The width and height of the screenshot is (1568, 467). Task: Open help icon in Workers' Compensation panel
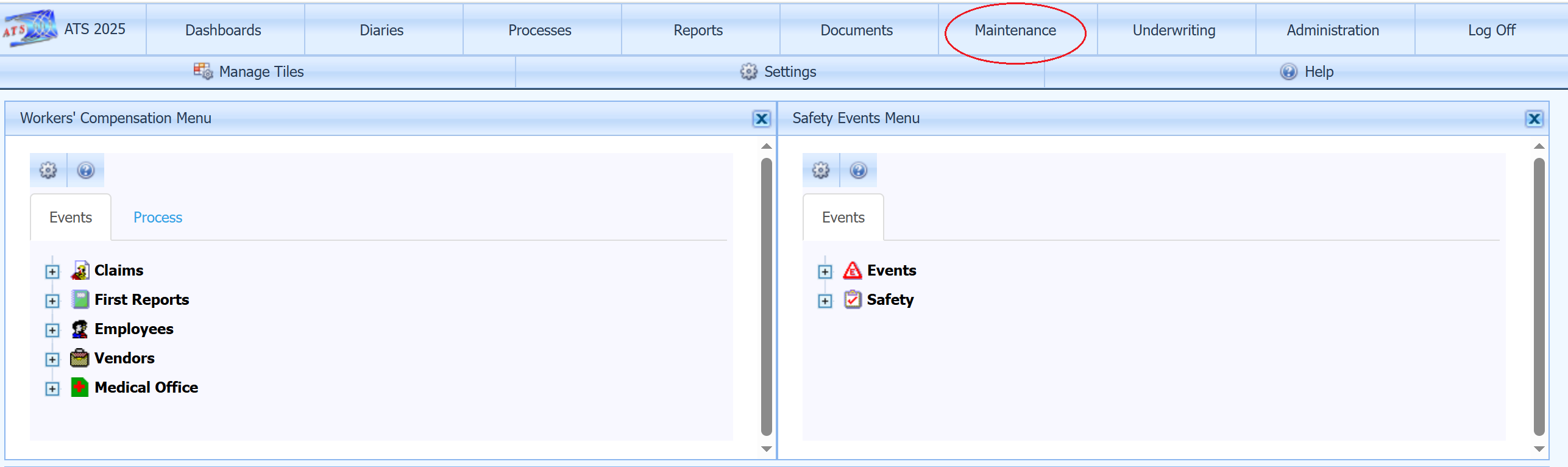coord(86,170)
